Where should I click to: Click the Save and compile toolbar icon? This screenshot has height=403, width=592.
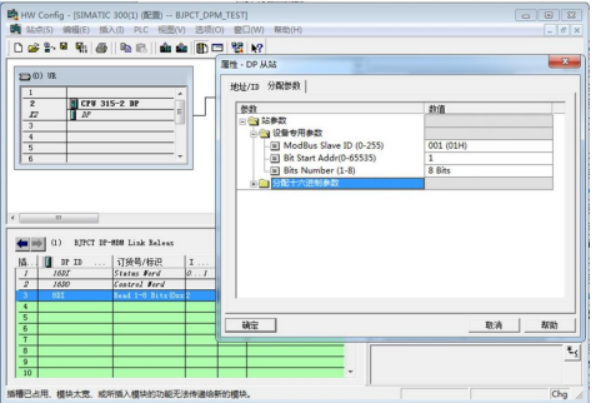81,48
